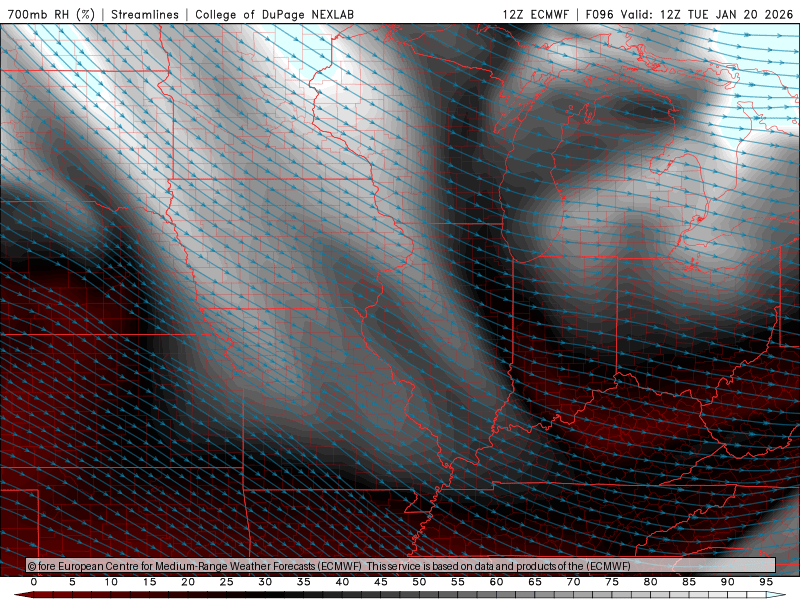Click the '10' colorbar tick label
Screen dimensions: 800x600
(111, 582)
